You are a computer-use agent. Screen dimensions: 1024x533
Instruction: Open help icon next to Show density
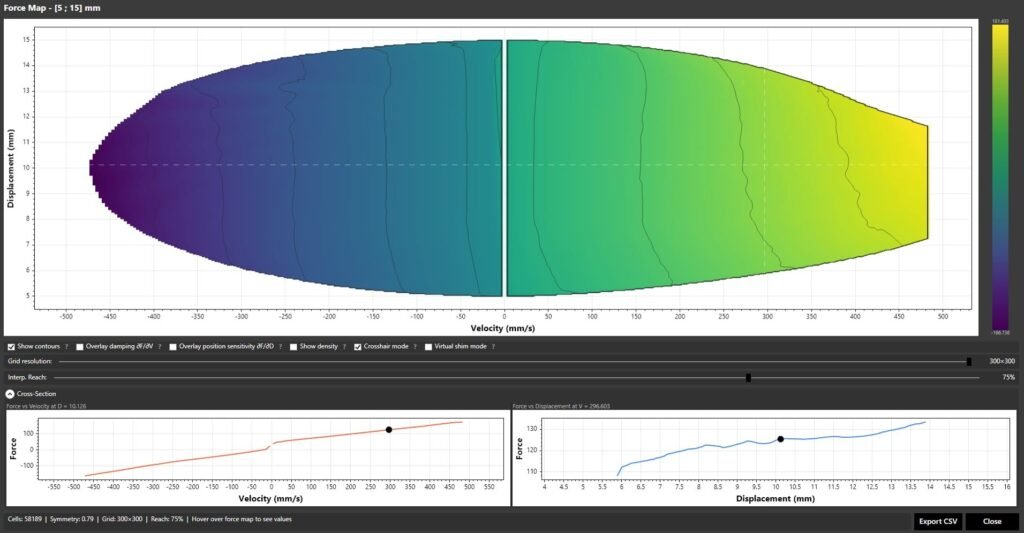coord(344,347)
